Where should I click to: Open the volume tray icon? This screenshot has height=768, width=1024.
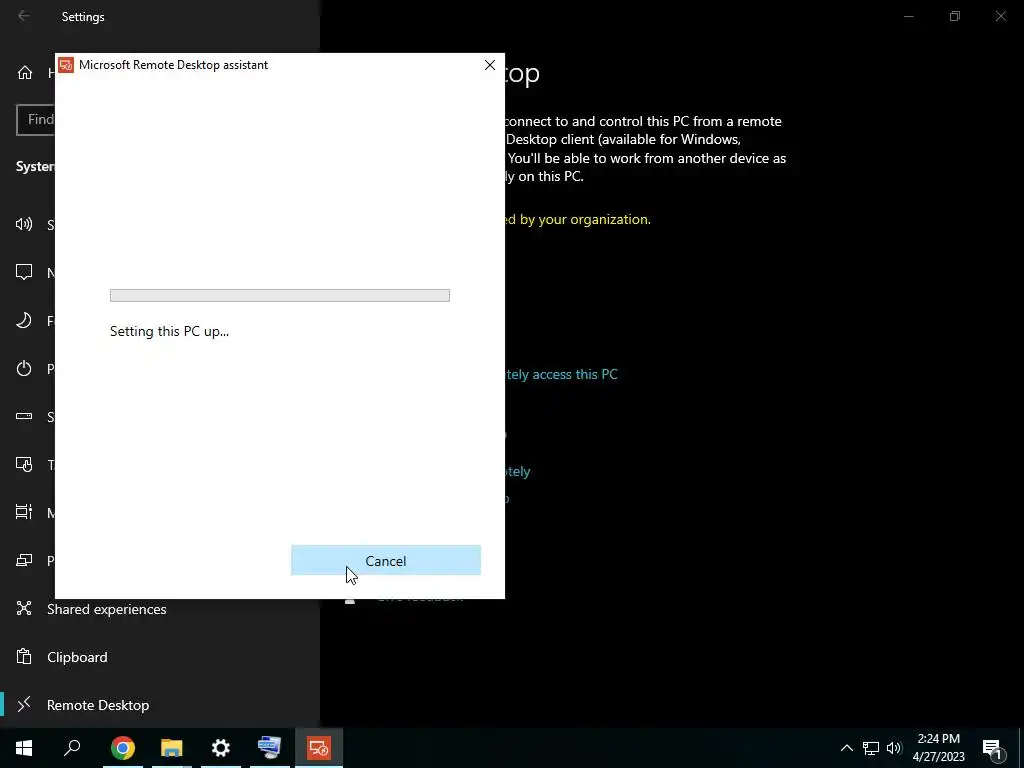pyautogui.click(x=894, y=748)
